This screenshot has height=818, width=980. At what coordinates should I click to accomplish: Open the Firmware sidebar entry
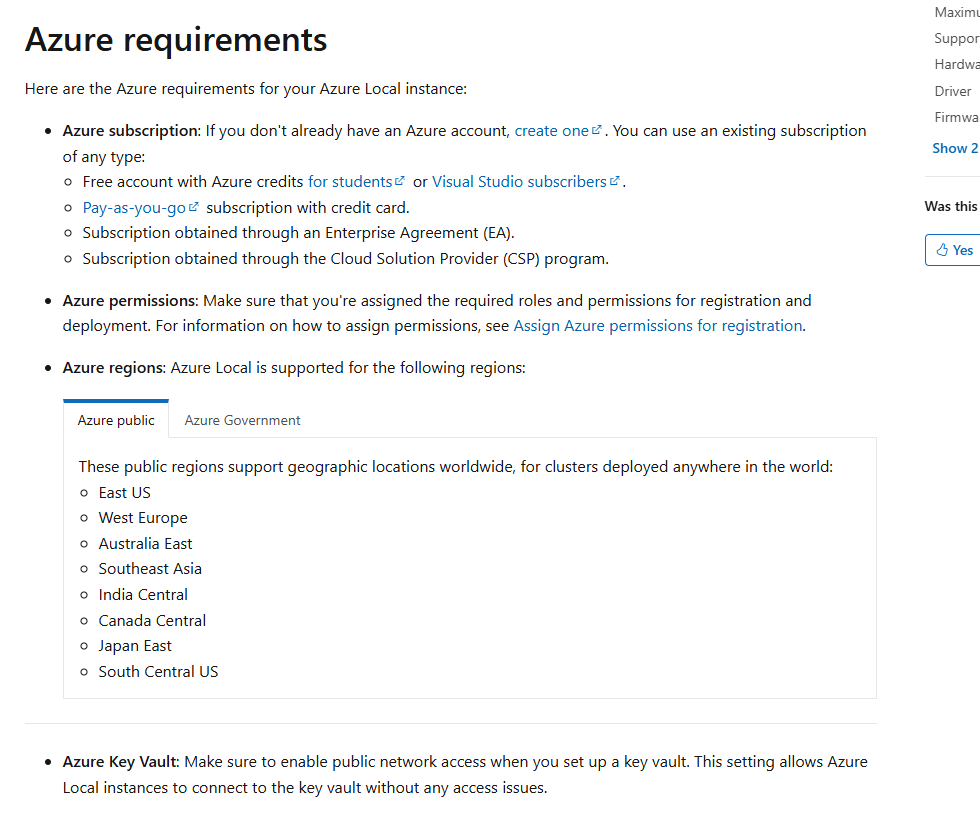click(956, 117)
